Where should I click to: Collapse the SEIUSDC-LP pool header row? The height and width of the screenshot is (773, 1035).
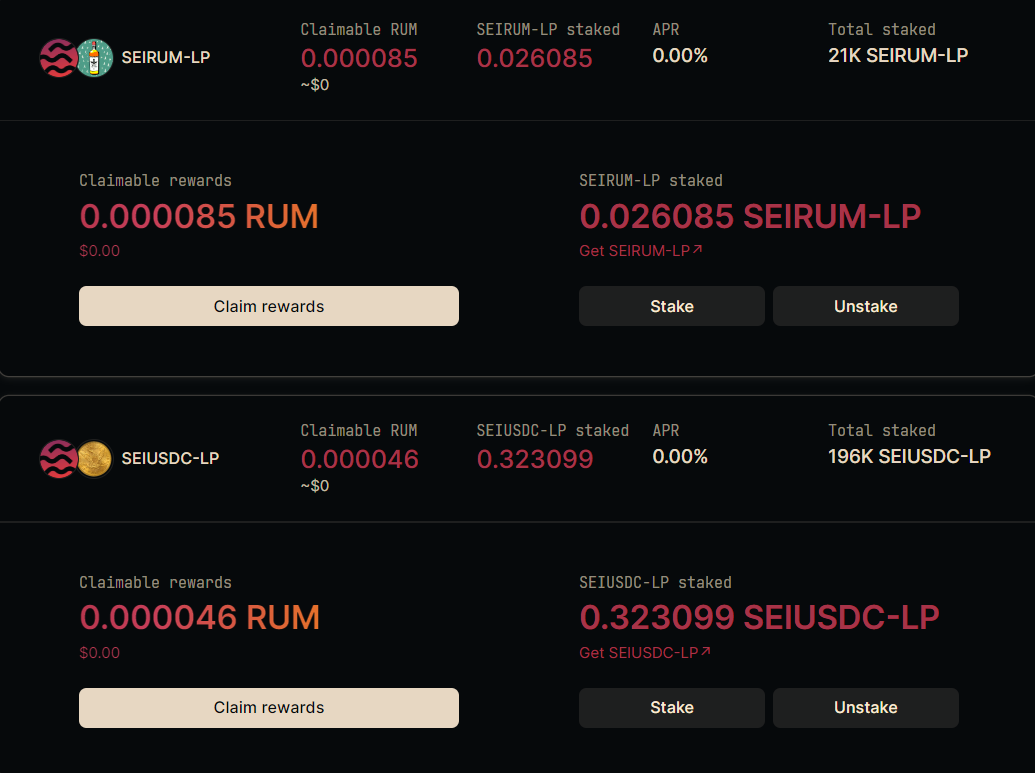click(518, 459)
